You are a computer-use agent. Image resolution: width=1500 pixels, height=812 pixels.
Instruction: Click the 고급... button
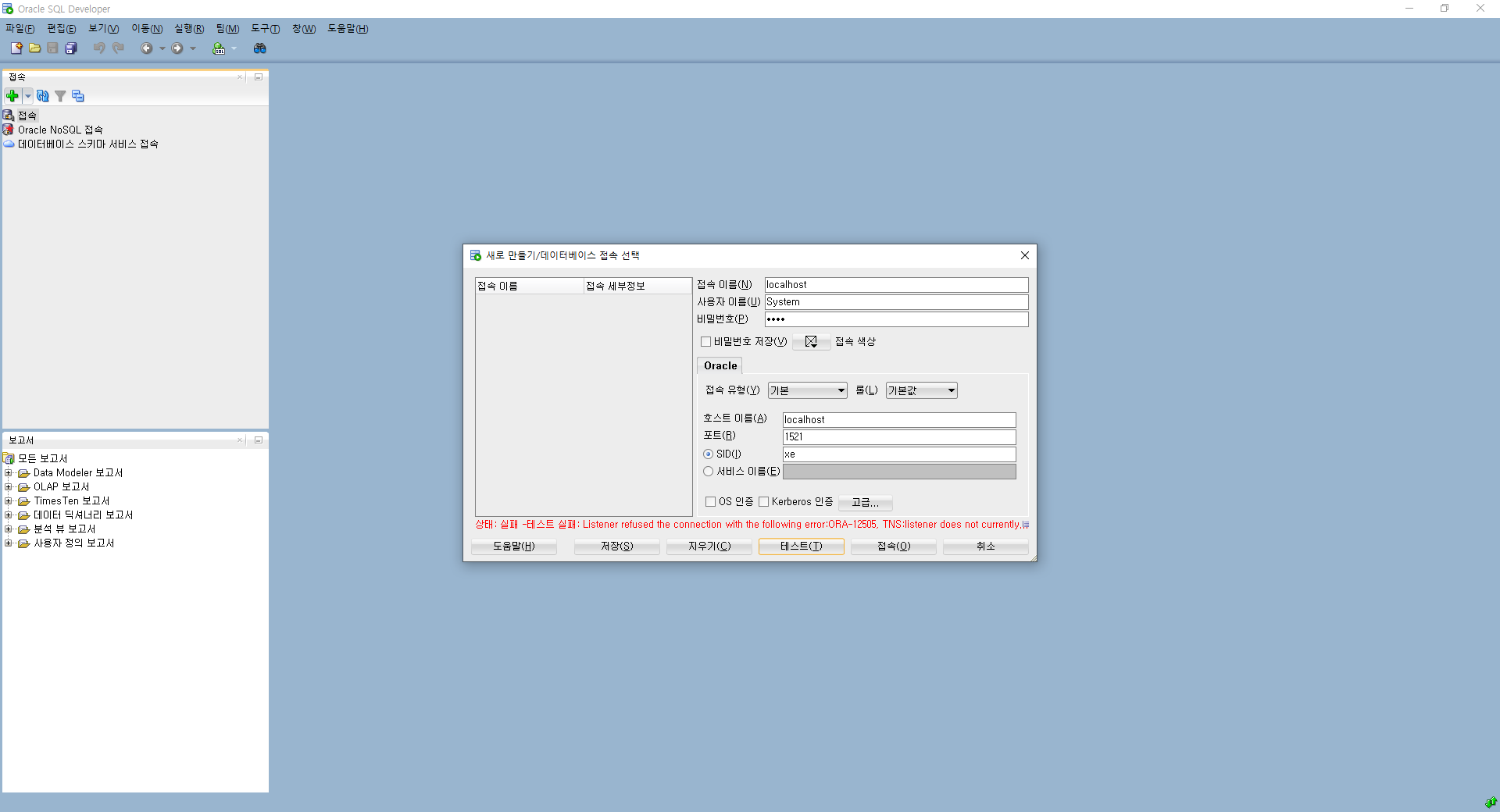pyautogui.click(x=865, y=502)
